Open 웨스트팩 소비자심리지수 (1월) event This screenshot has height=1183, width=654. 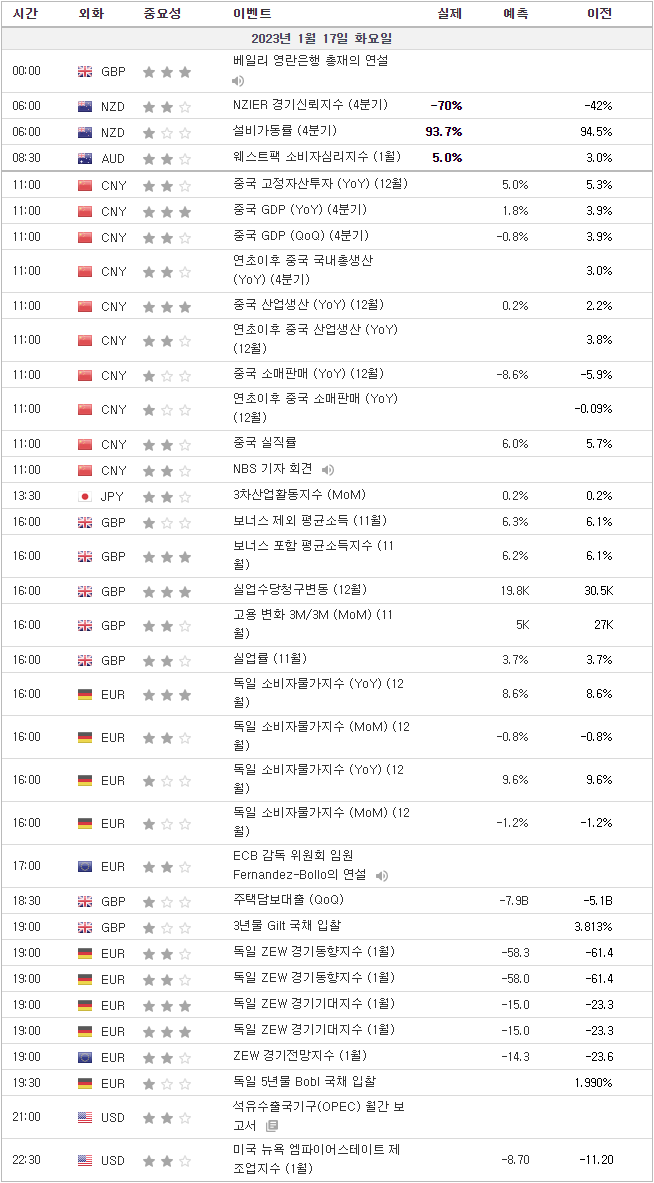click(x=317, y=157)
